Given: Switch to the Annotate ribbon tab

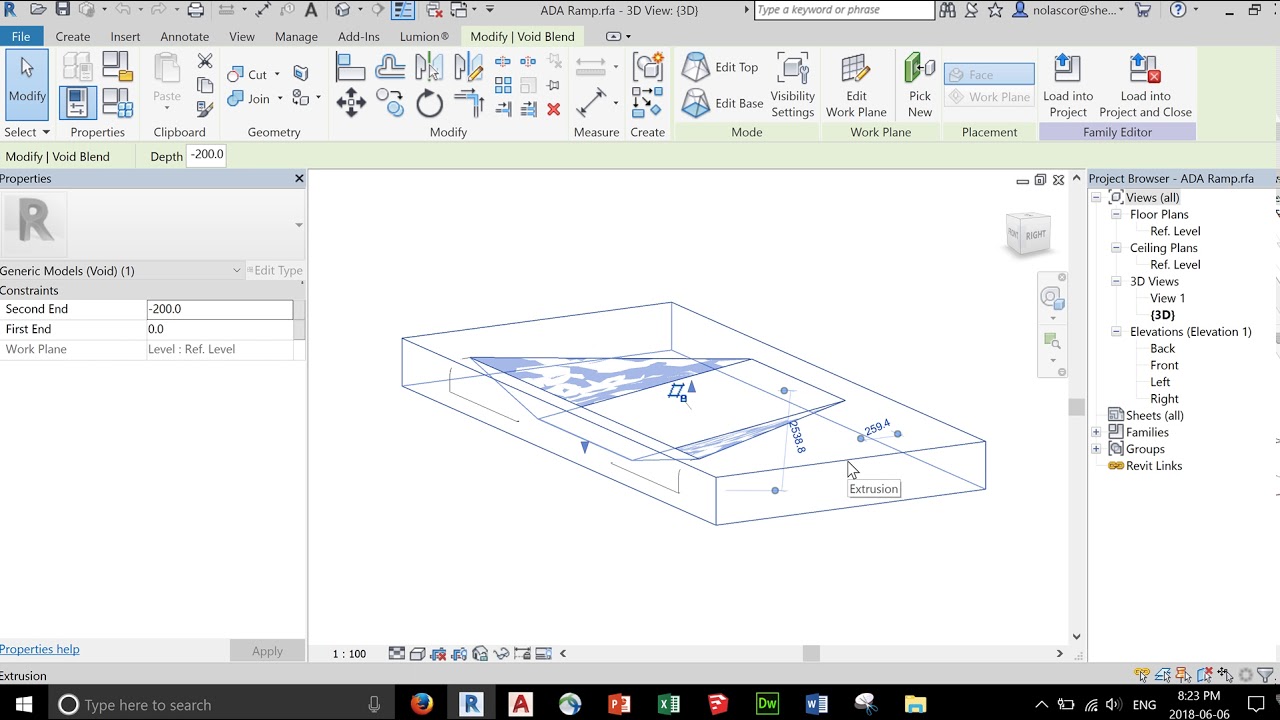Looking at the screenshot, I should click(x=185, y=36).
